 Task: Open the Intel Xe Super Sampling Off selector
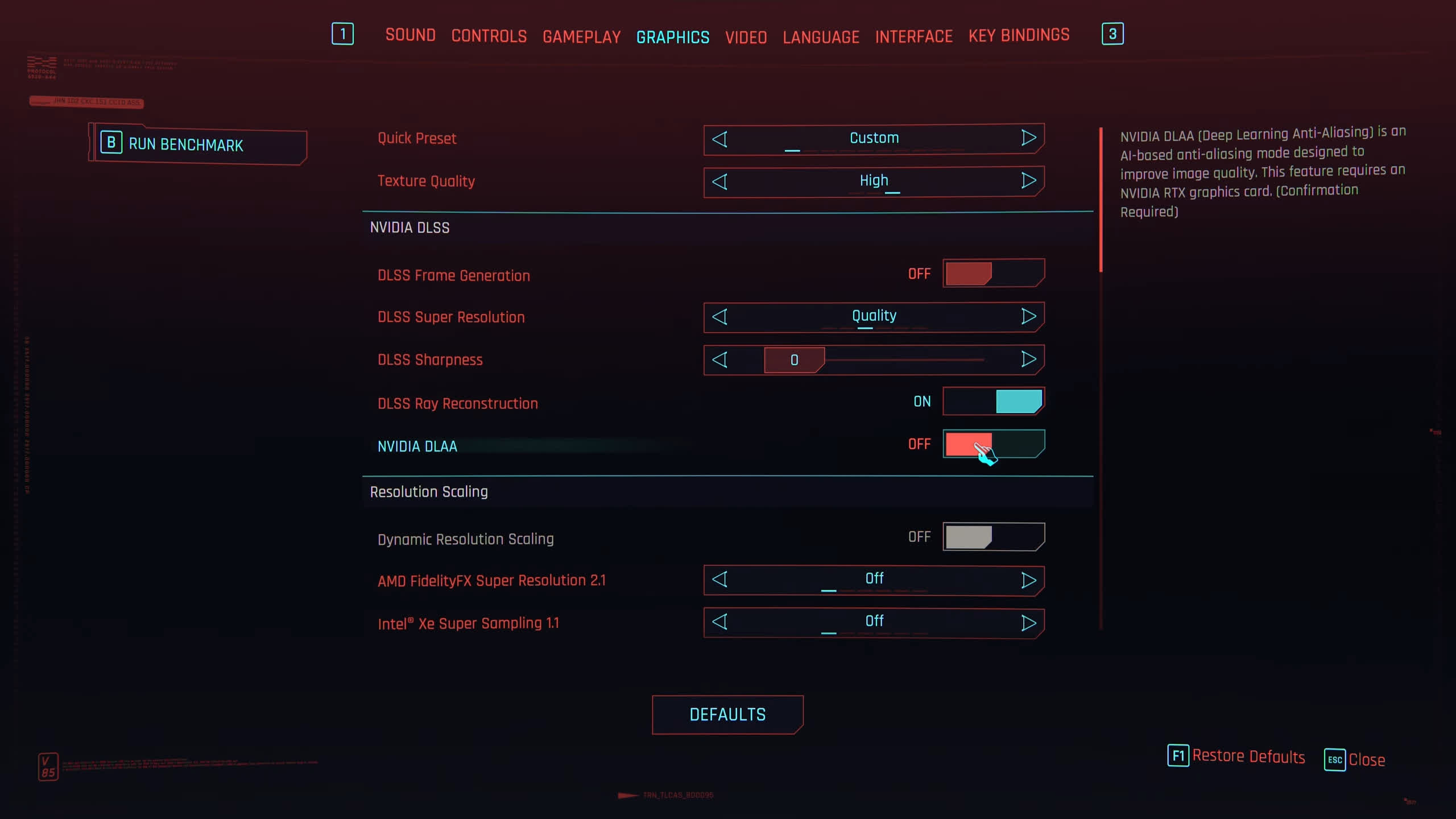(874, 622)
